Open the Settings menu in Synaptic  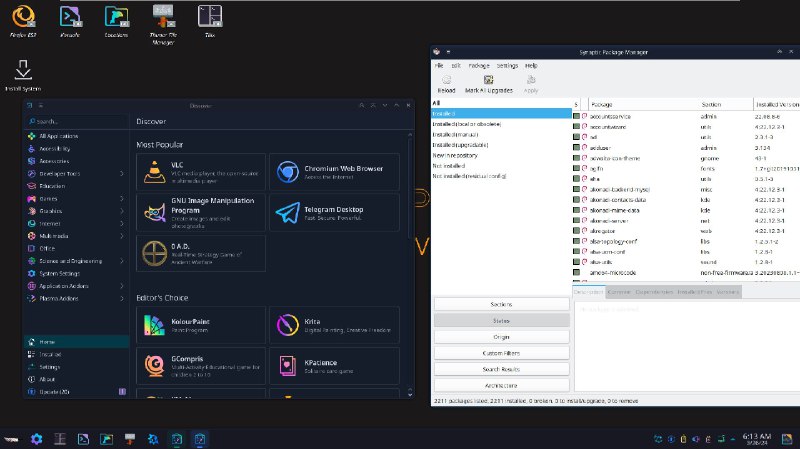click(x=507, y=65)
